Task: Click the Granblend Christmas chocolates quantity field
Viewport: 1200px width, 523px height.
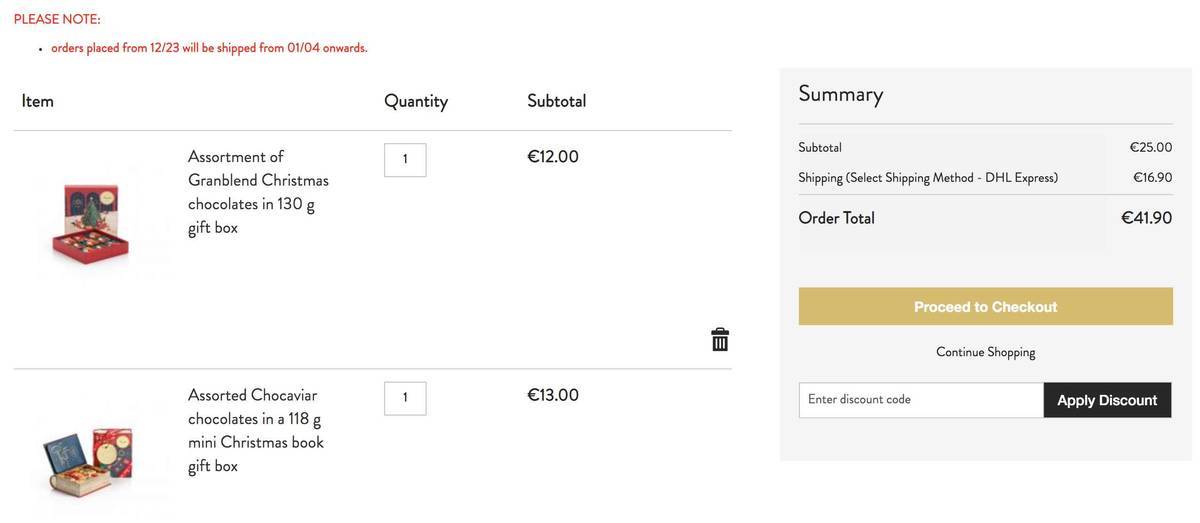Action: [405, 160]
